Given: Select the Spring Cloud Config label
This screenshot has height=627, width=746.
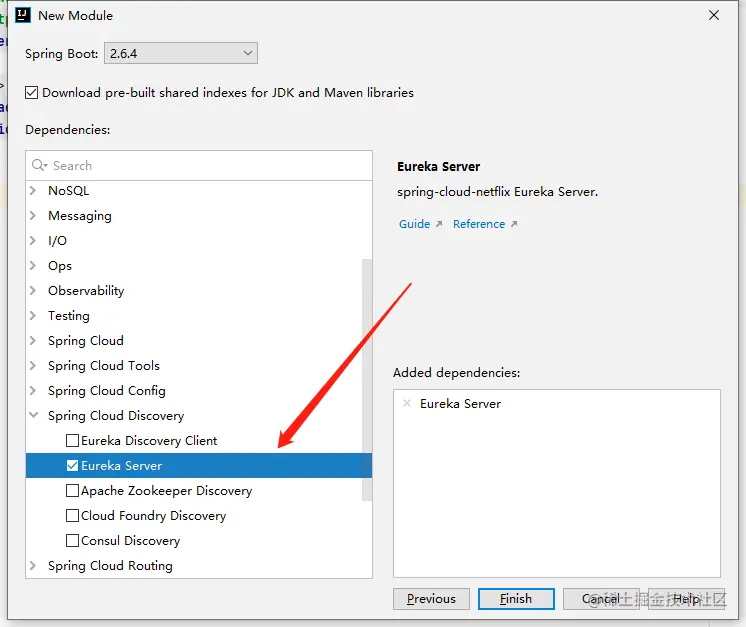Looking at the screenshot, I should click(x=107, y=391).
